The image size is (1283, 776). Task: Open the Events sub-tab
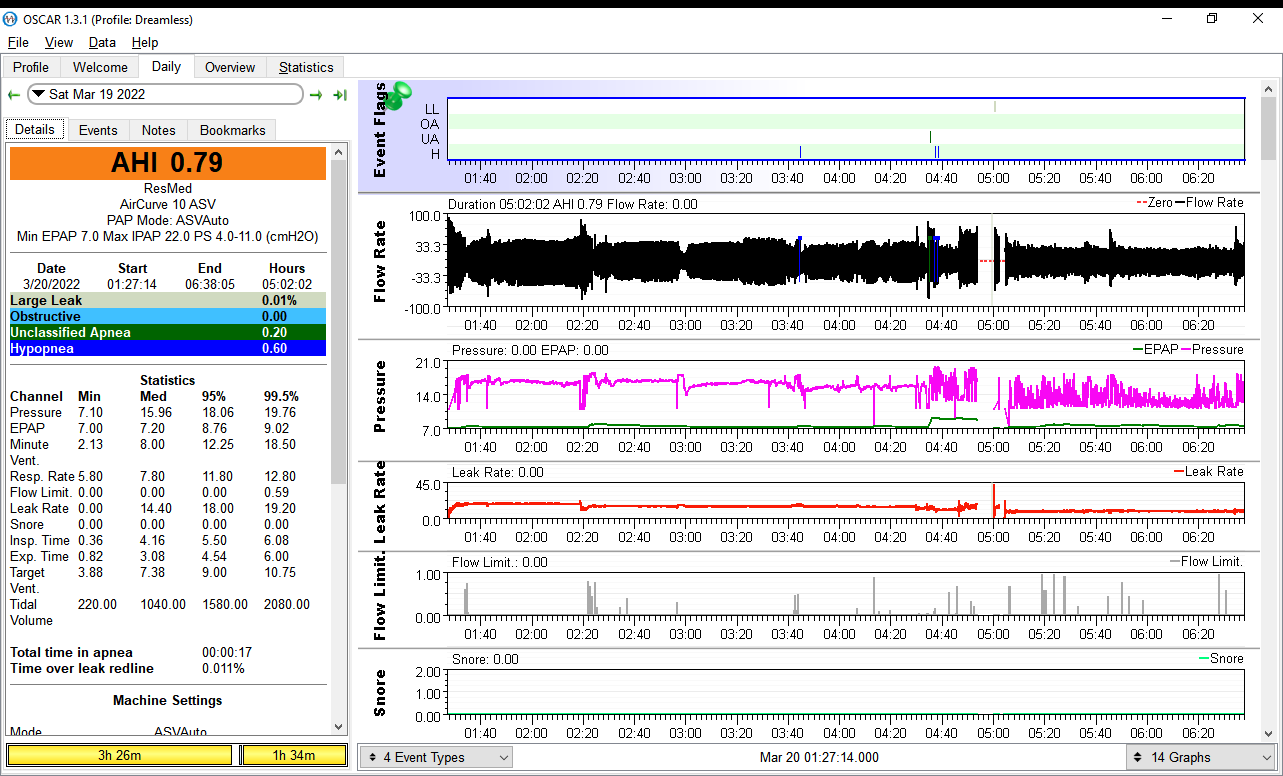98,130
